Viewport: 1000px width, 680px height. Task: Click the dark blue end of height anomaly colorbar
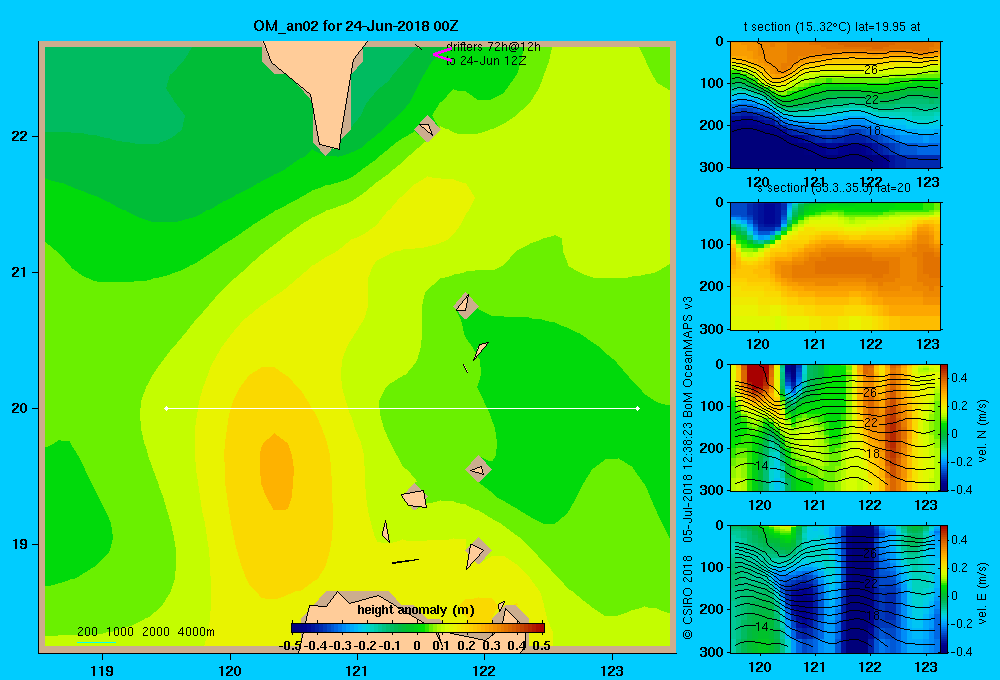297,628
